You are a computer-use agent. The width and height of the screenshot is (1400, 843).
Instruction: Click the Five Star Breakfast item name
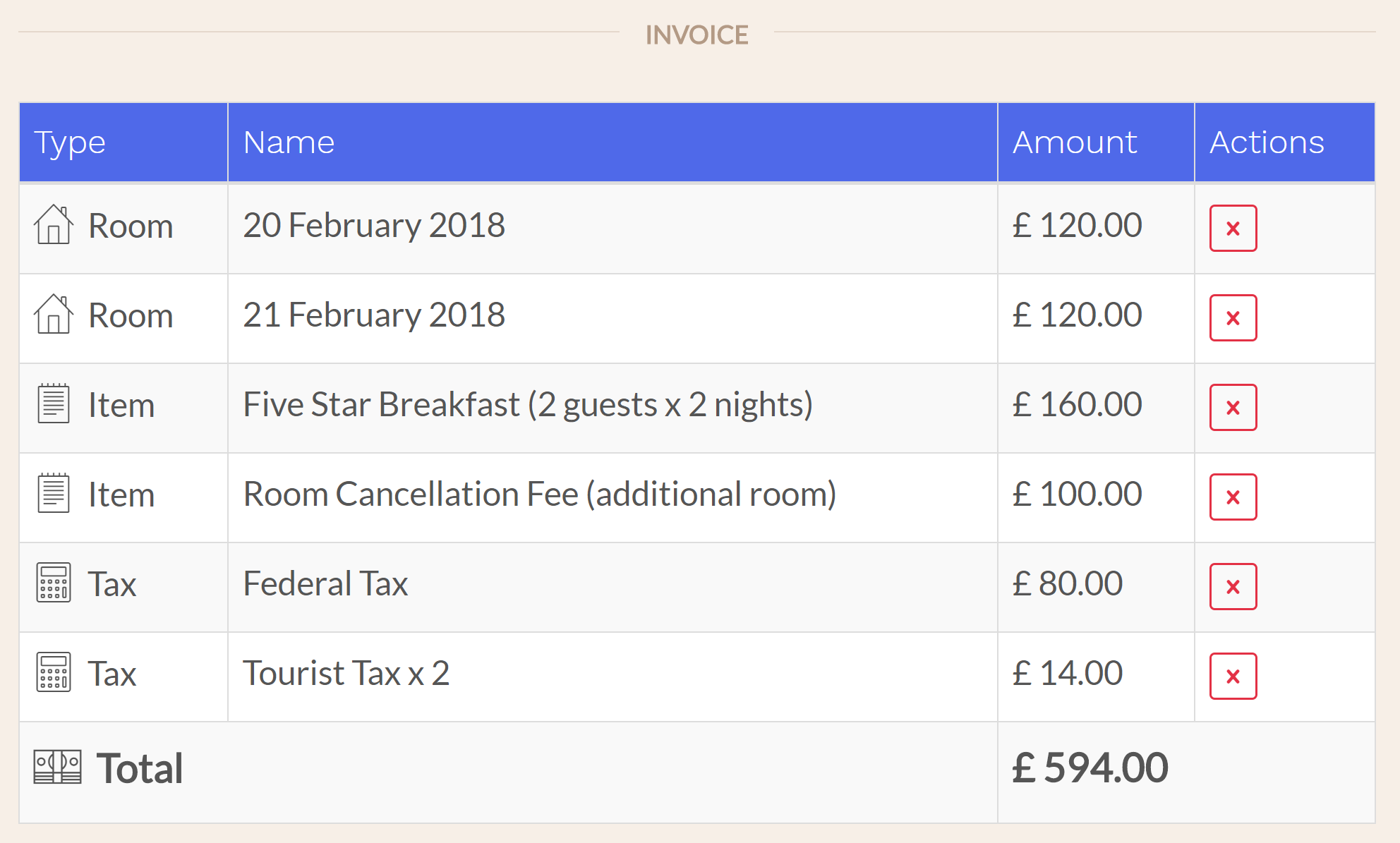point(528,405)
